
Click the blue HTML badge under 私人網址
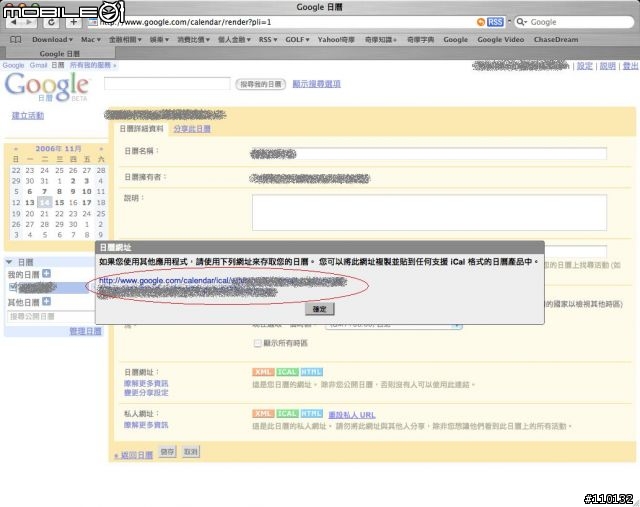click(x=311, y=414)
